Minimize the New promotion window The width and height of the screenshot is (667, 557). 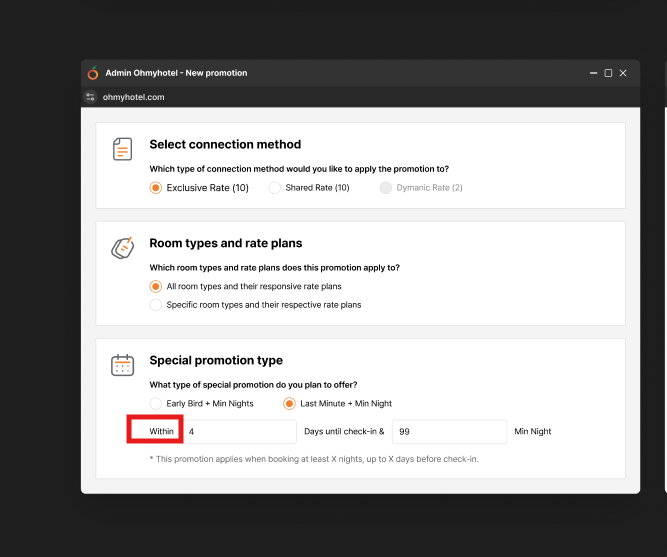point(593,73)
